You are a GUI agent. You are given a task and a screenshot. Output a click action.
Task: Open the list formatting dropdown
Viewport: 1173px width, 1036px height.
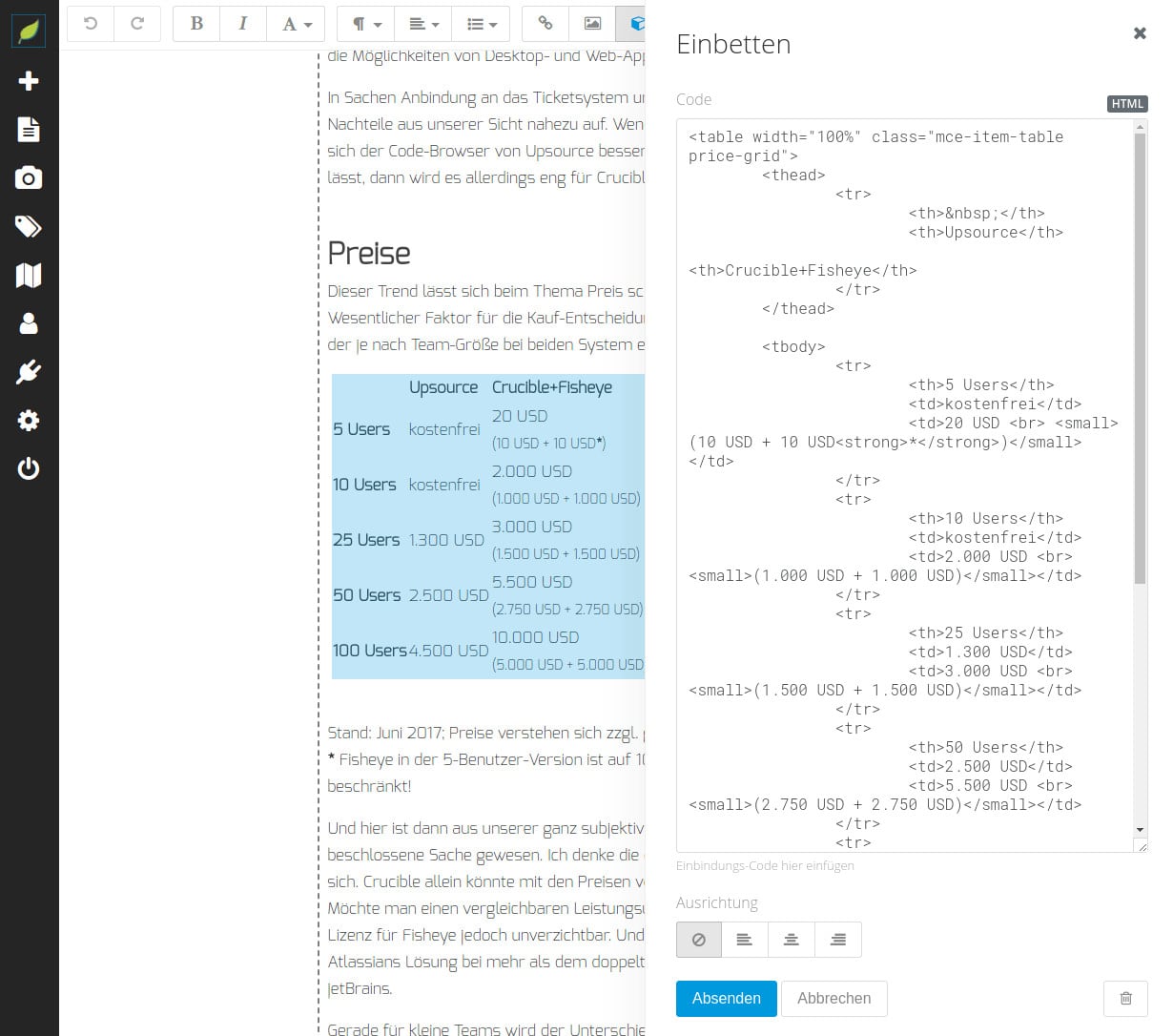coord(481,23)
